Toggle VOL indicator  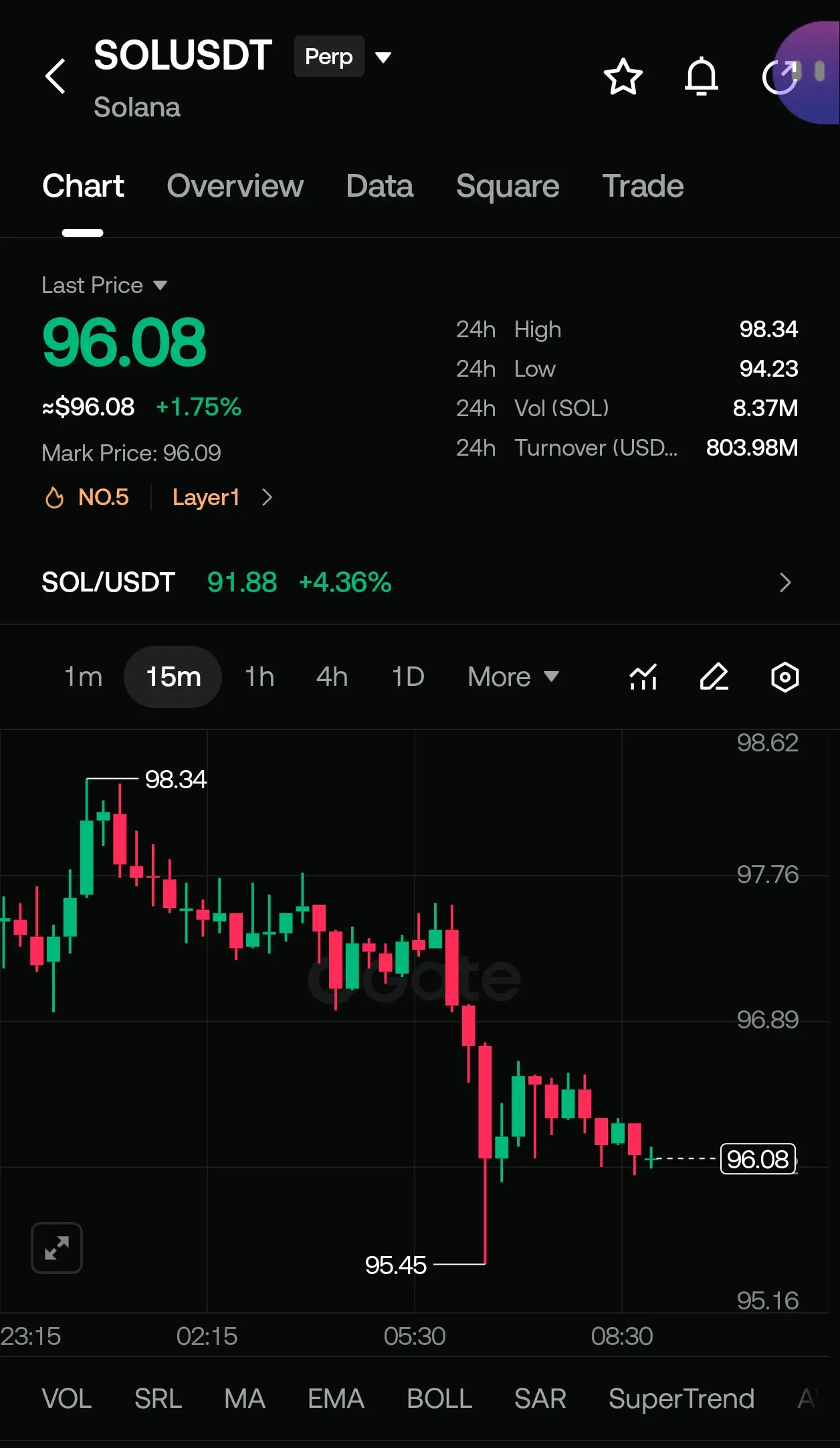point(67,1398)
